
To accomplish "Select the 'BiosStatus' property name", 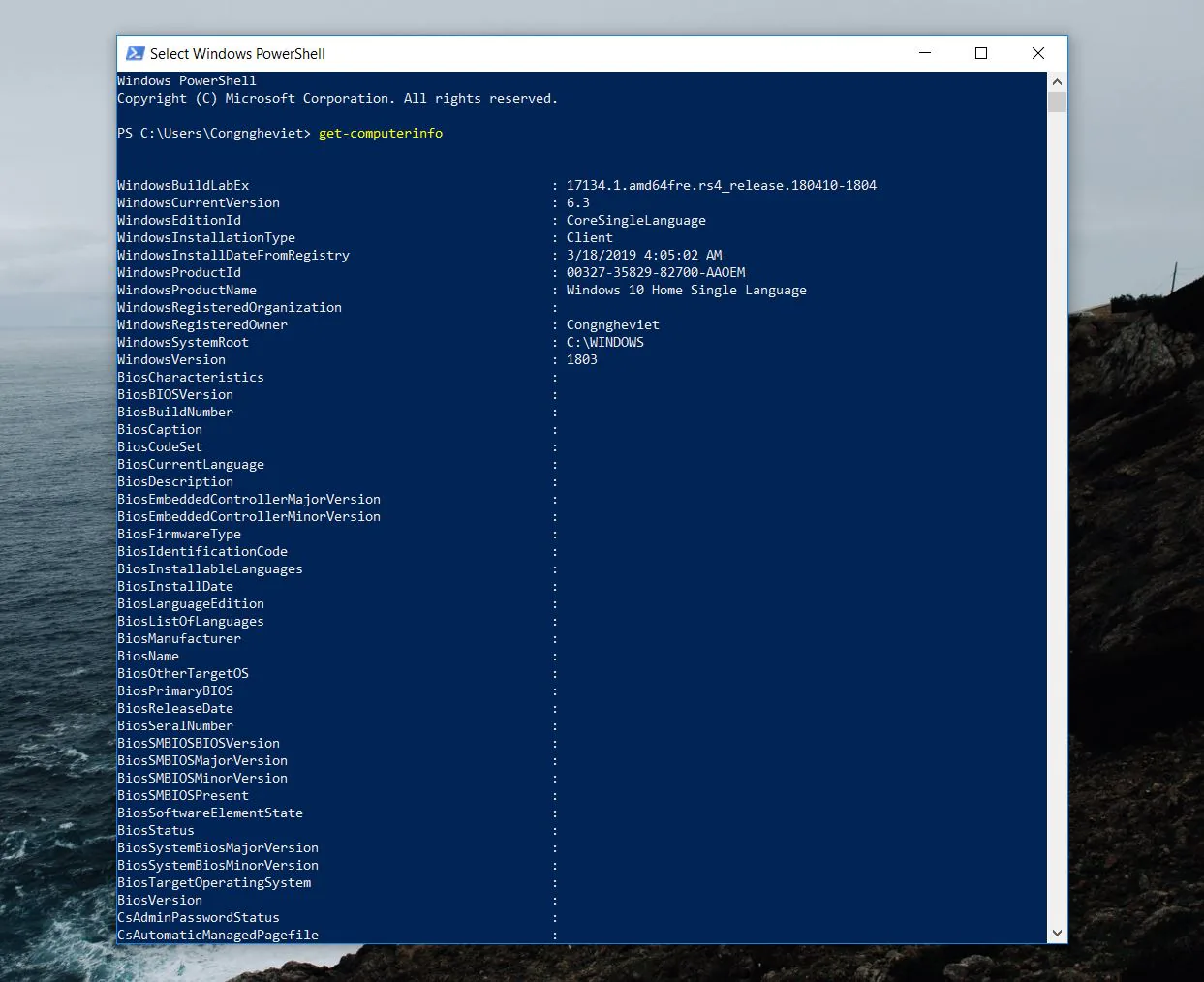I will click(156, 831).
